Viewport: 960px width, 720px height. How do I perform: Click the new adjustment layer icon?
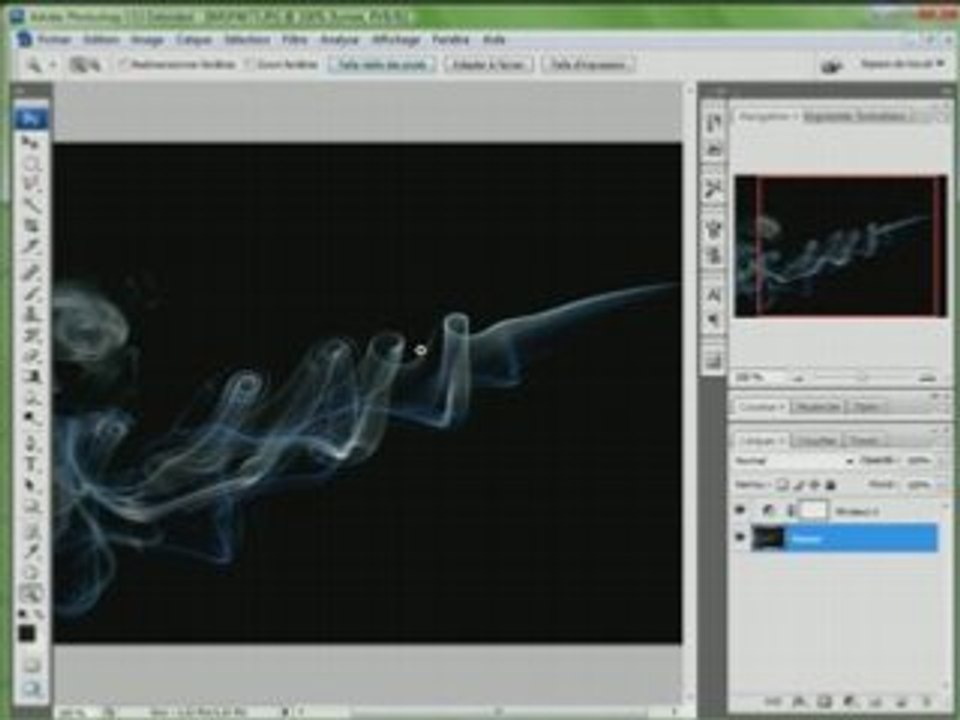(850, 702)
